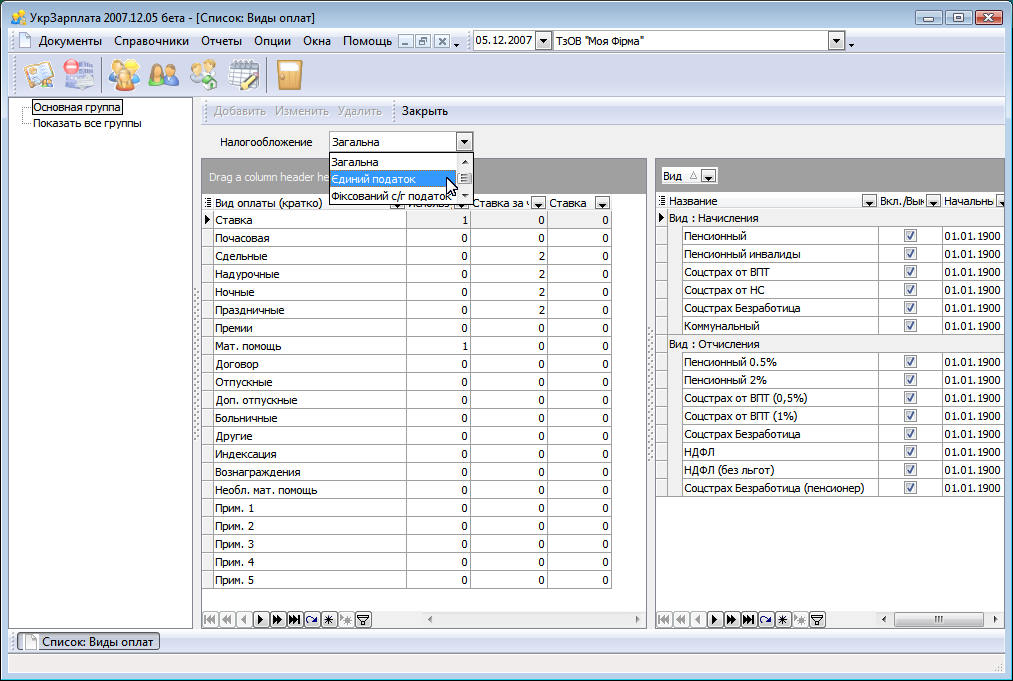Click the Закрыть button
The width and height of the screenshot is (1013, 681).
424,111
